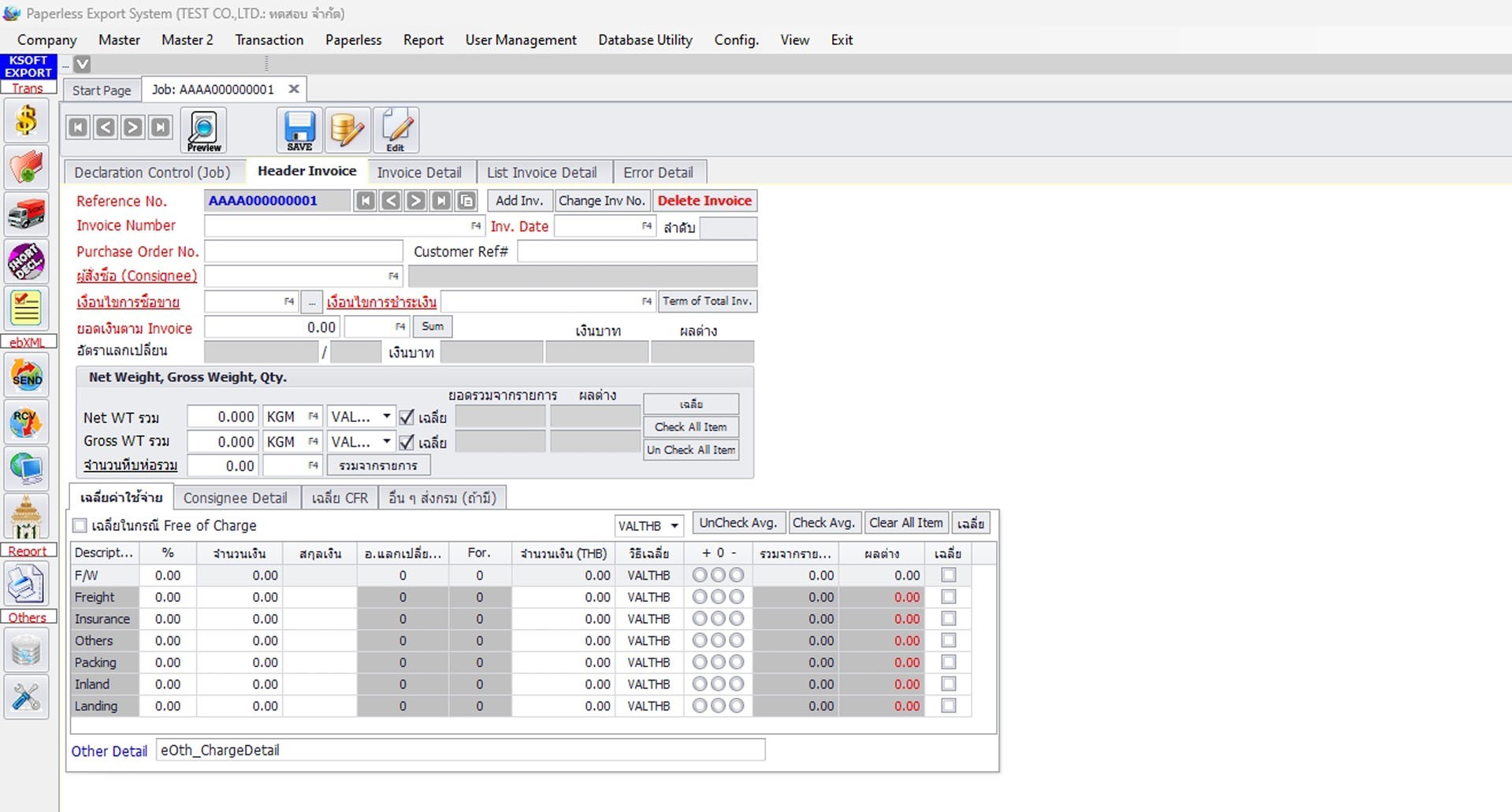The width and height of the screenshot is (1512, 812).
Task: Select the plus radio button in the F/W row
Action: [x=698, y=575]
